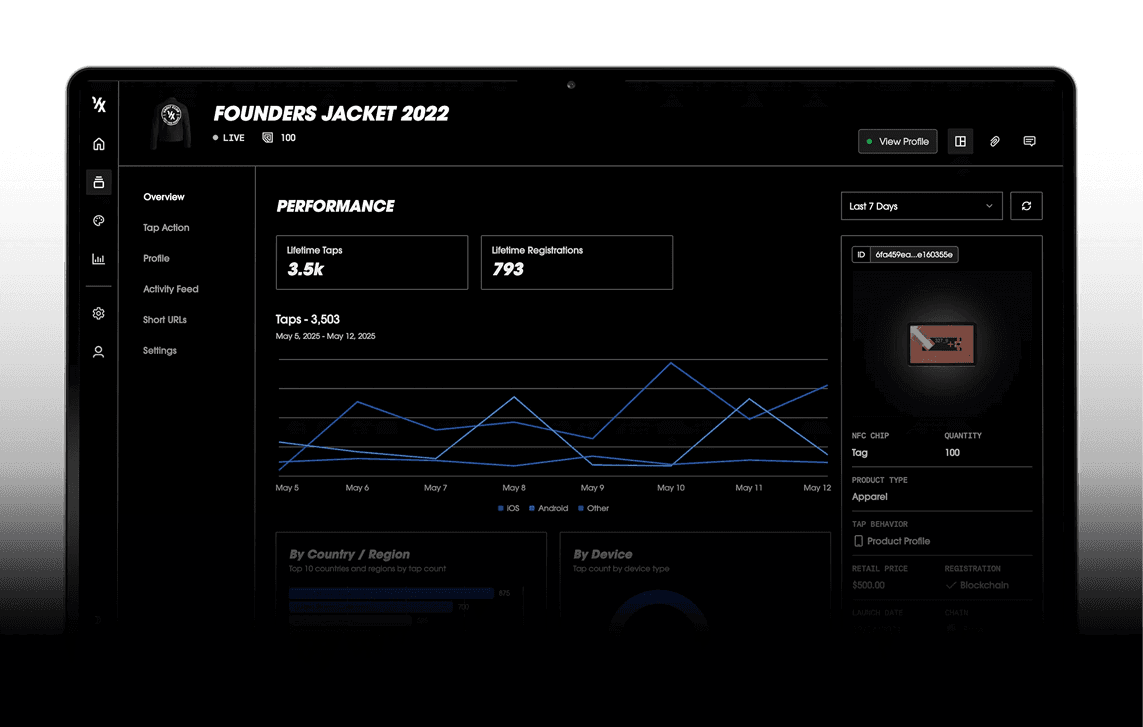
Task: Click the FOUNDERS JACKET 2022 title
Action: (x=331, y=114)
